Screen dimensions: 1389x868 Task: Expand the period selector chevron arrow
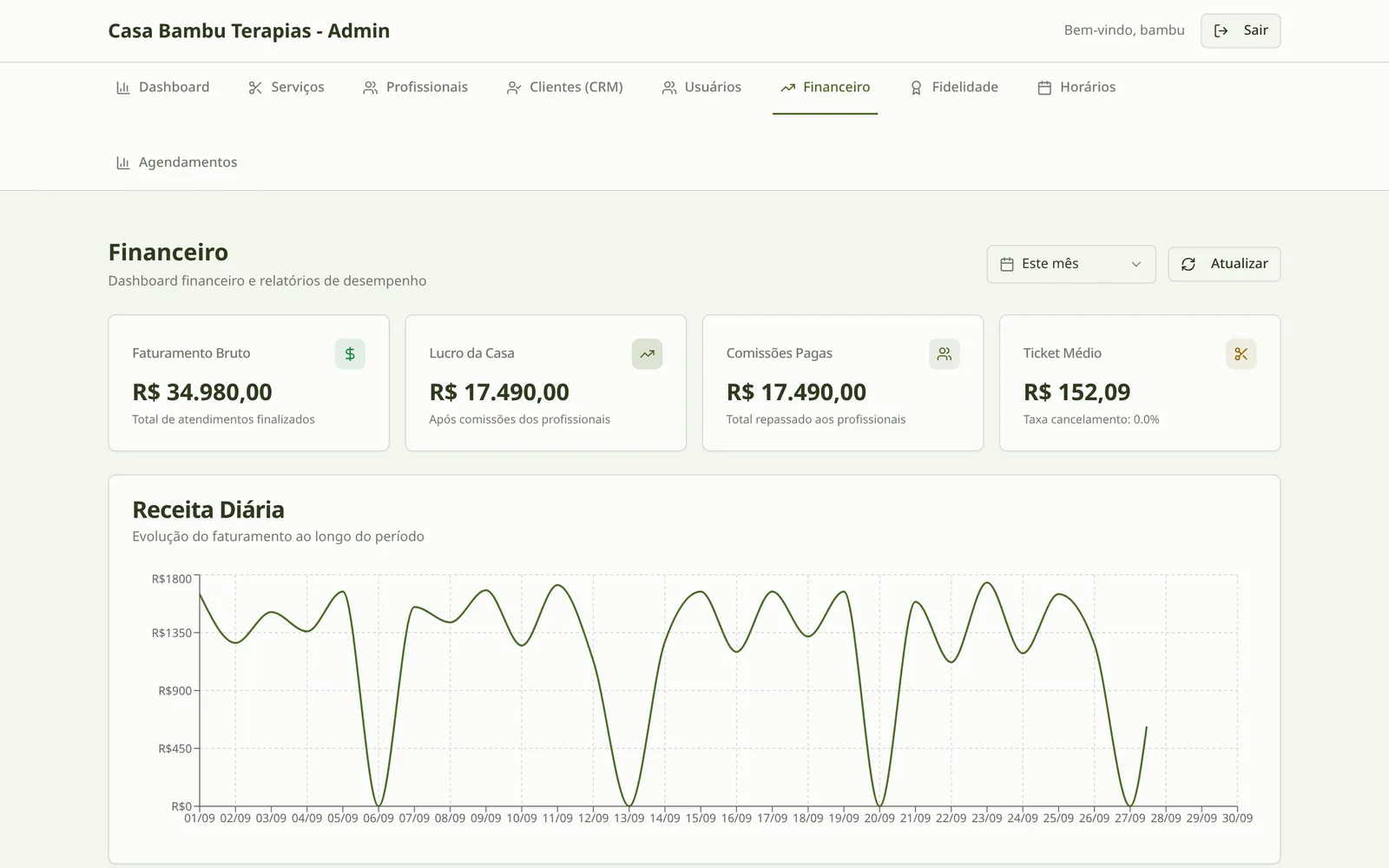pyautogui.click(x=1136, y=264)
